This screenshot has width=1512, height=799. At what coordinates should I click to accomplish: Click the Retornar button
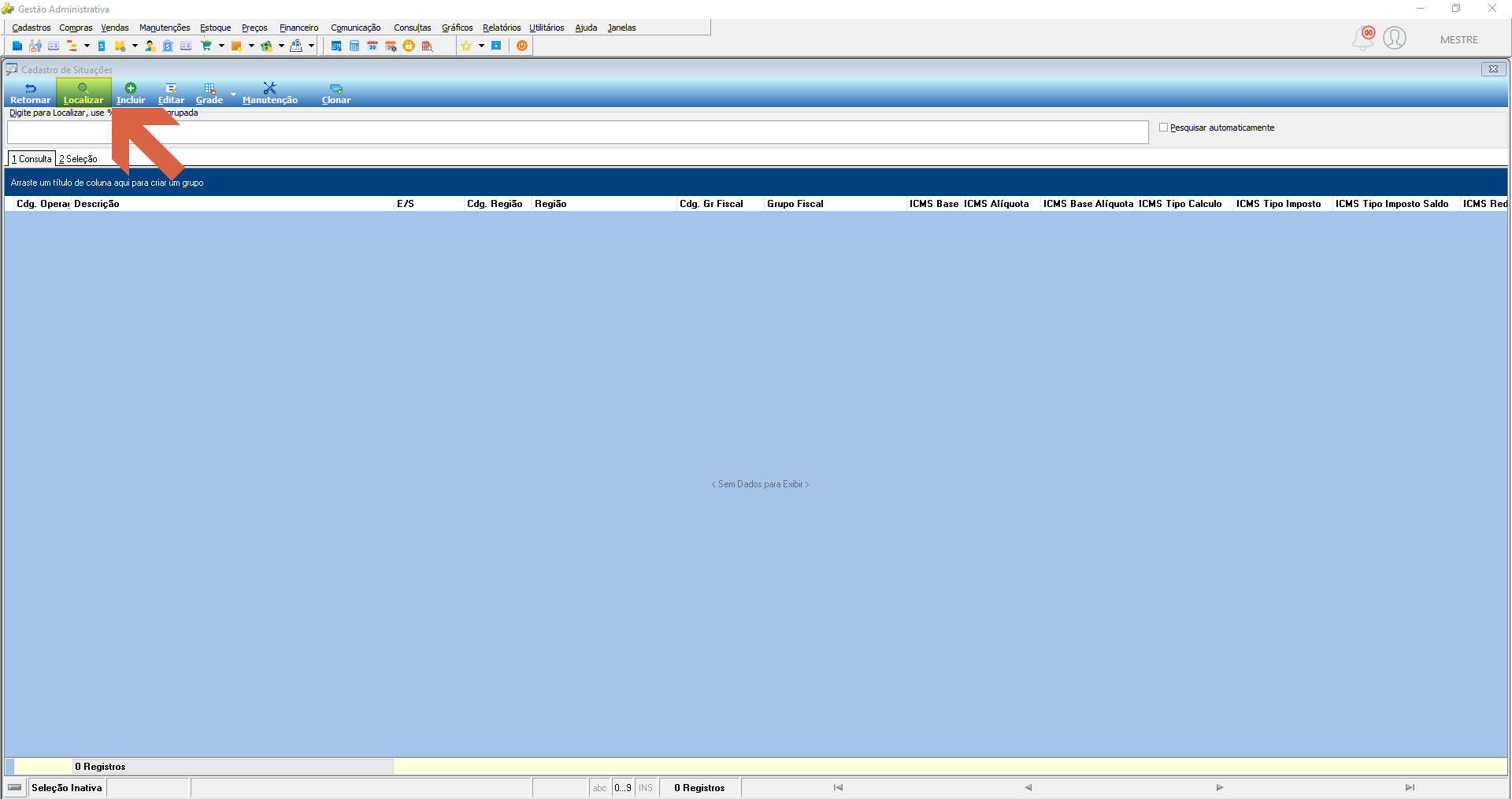coord(30,94)
